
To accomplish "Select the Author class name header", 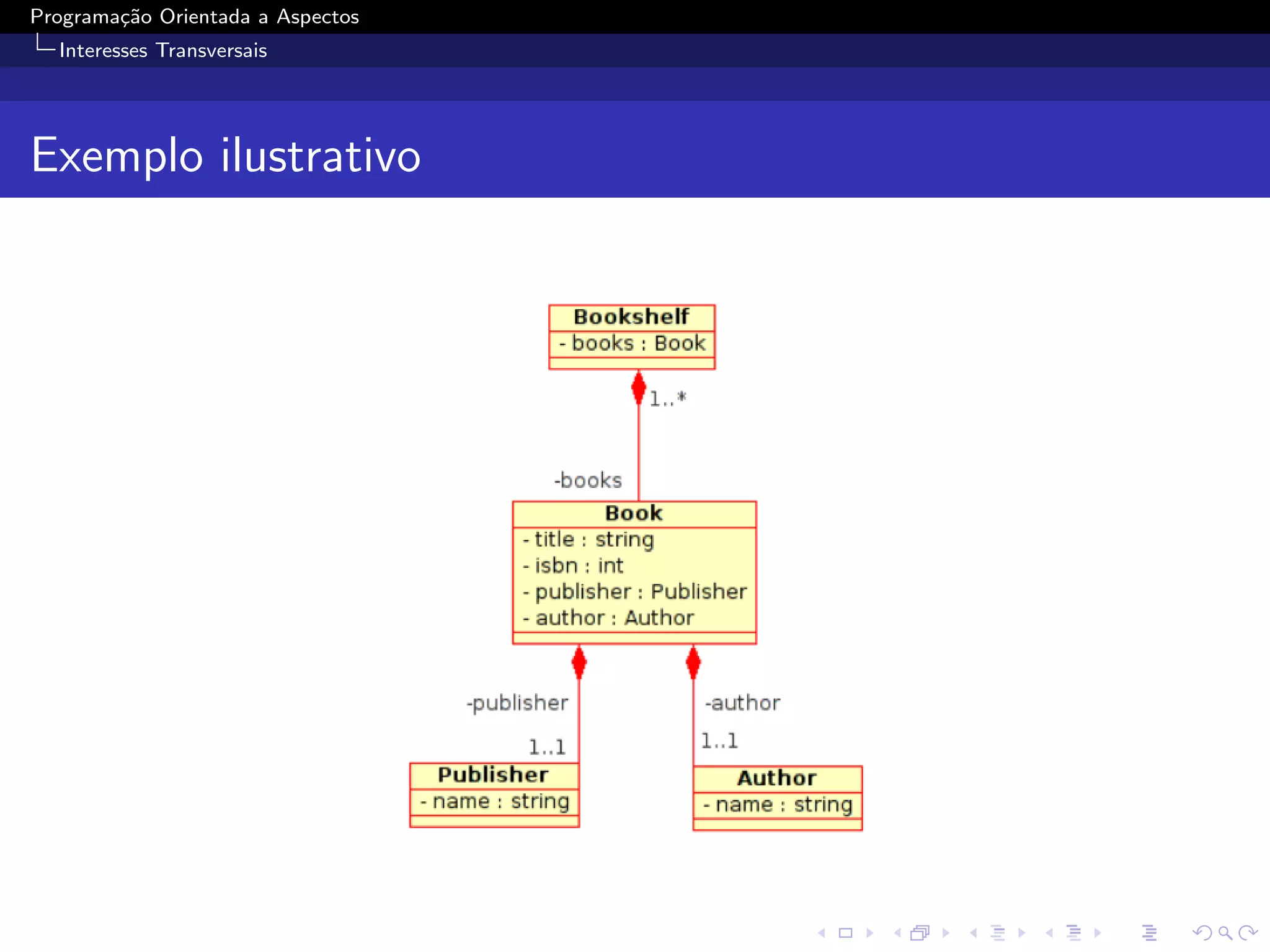I will pyautogui.click(x=776, y=778).
